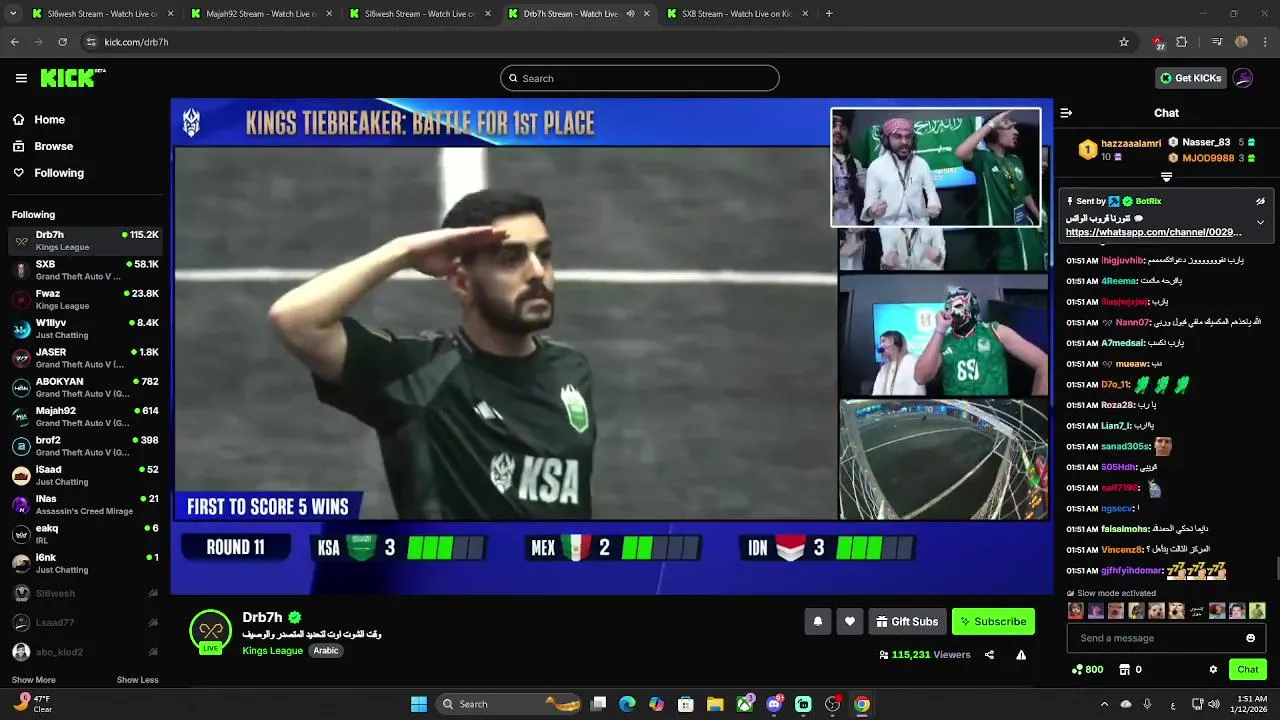Toggle stream notifications with the bell icon
Viewport: 1280px width, 720px height.
coord(817,621)
